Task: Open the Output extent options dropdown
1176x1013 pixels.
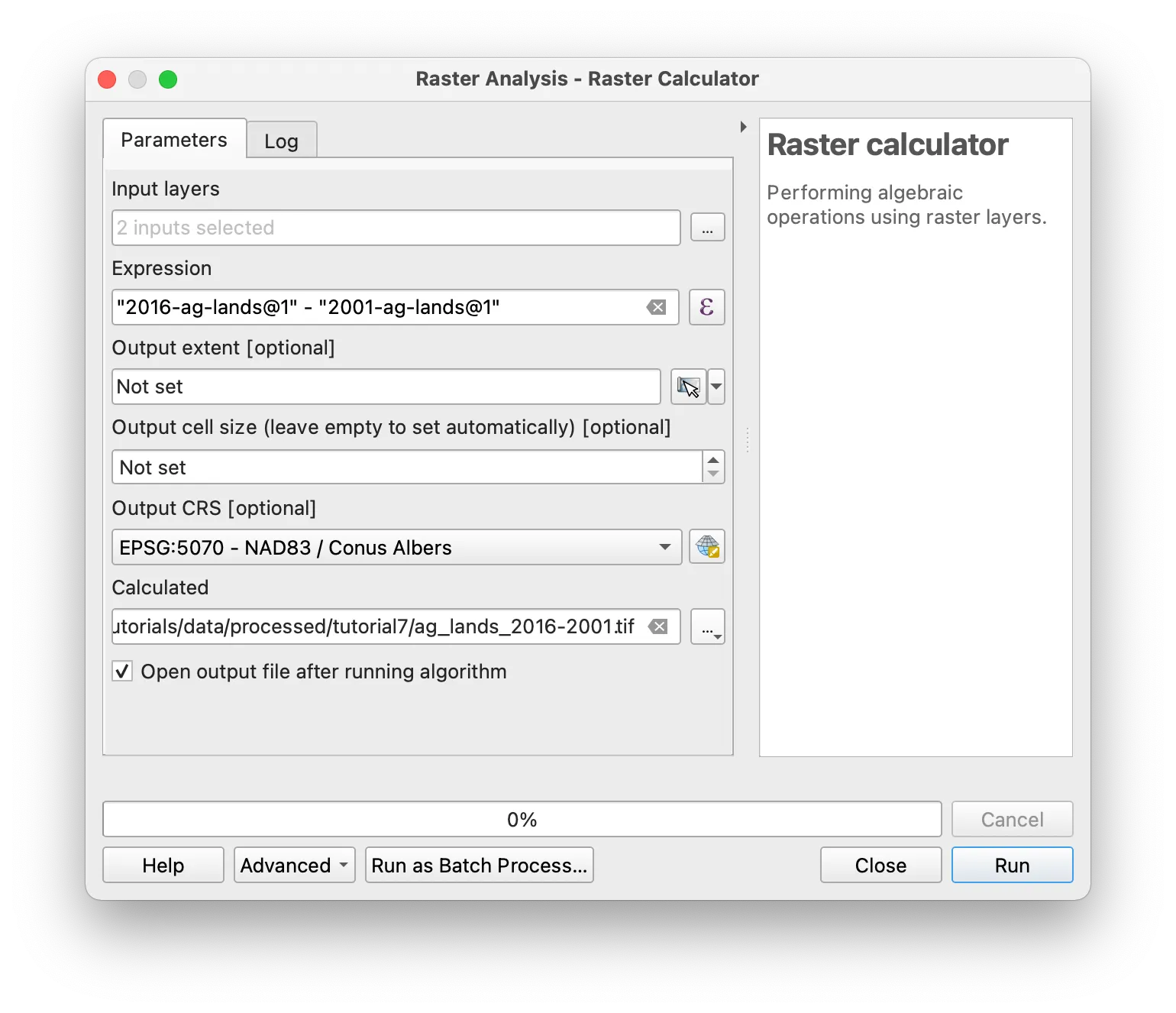Action: (x=716, y=387)
